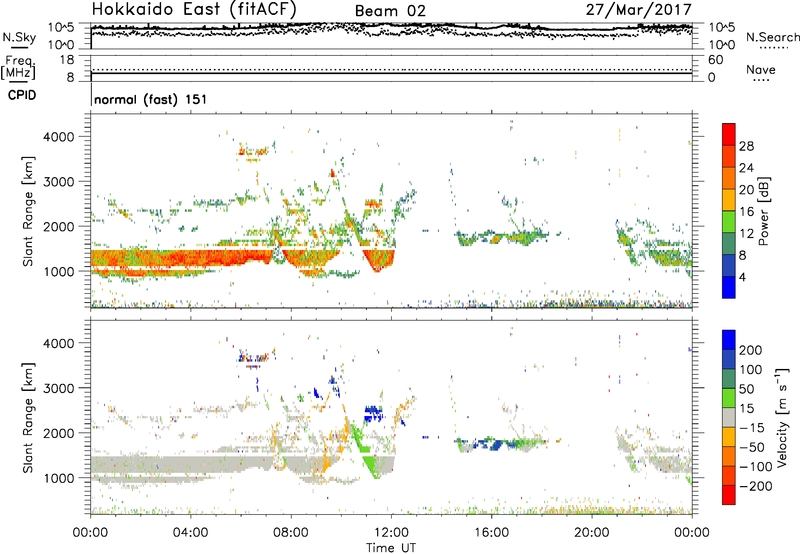Click the '3000' range tick in the velocity panel

58,388
